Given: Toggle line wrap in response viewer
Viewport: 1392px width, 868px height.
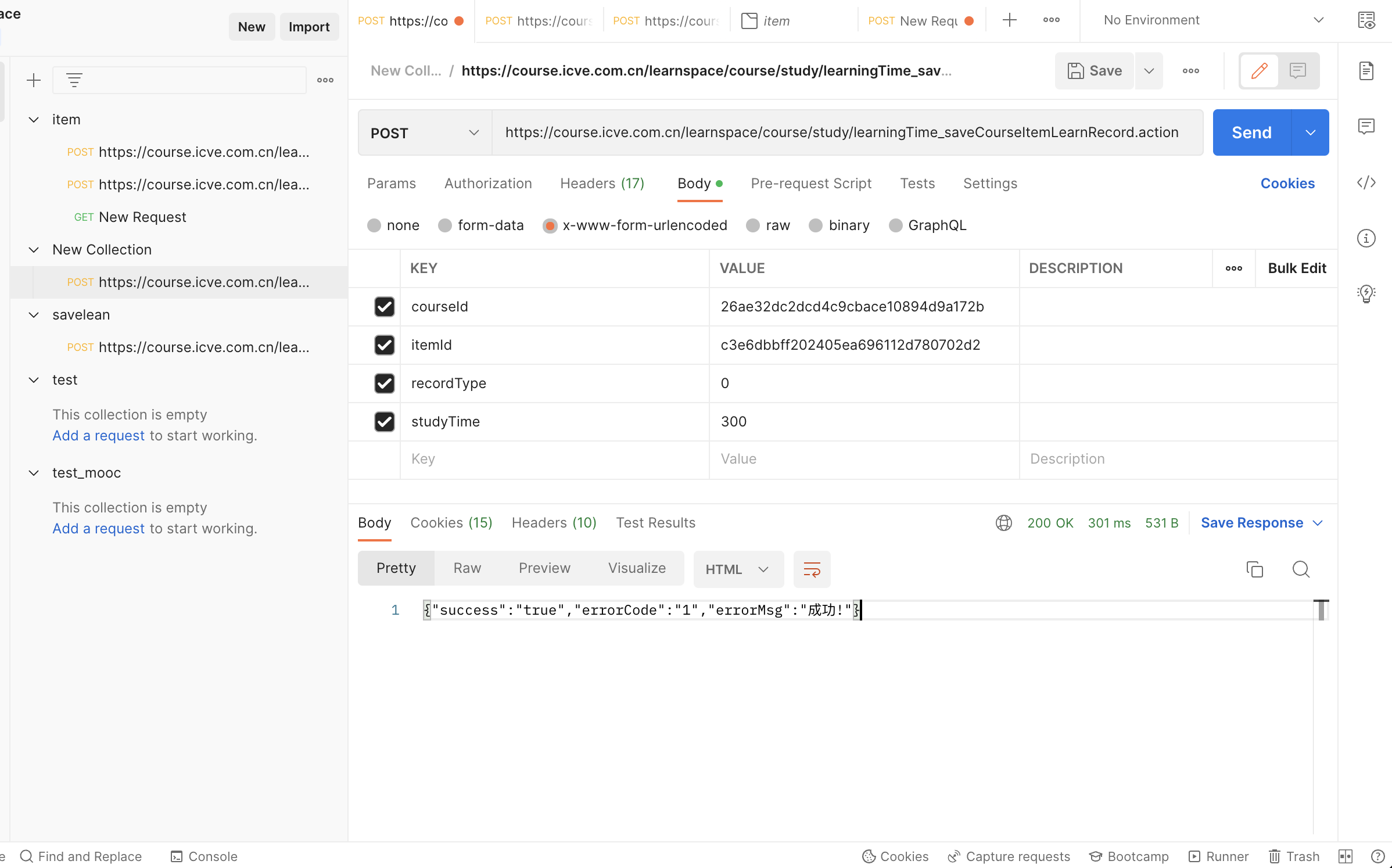Looking at the screenshot, I should 812,569.
